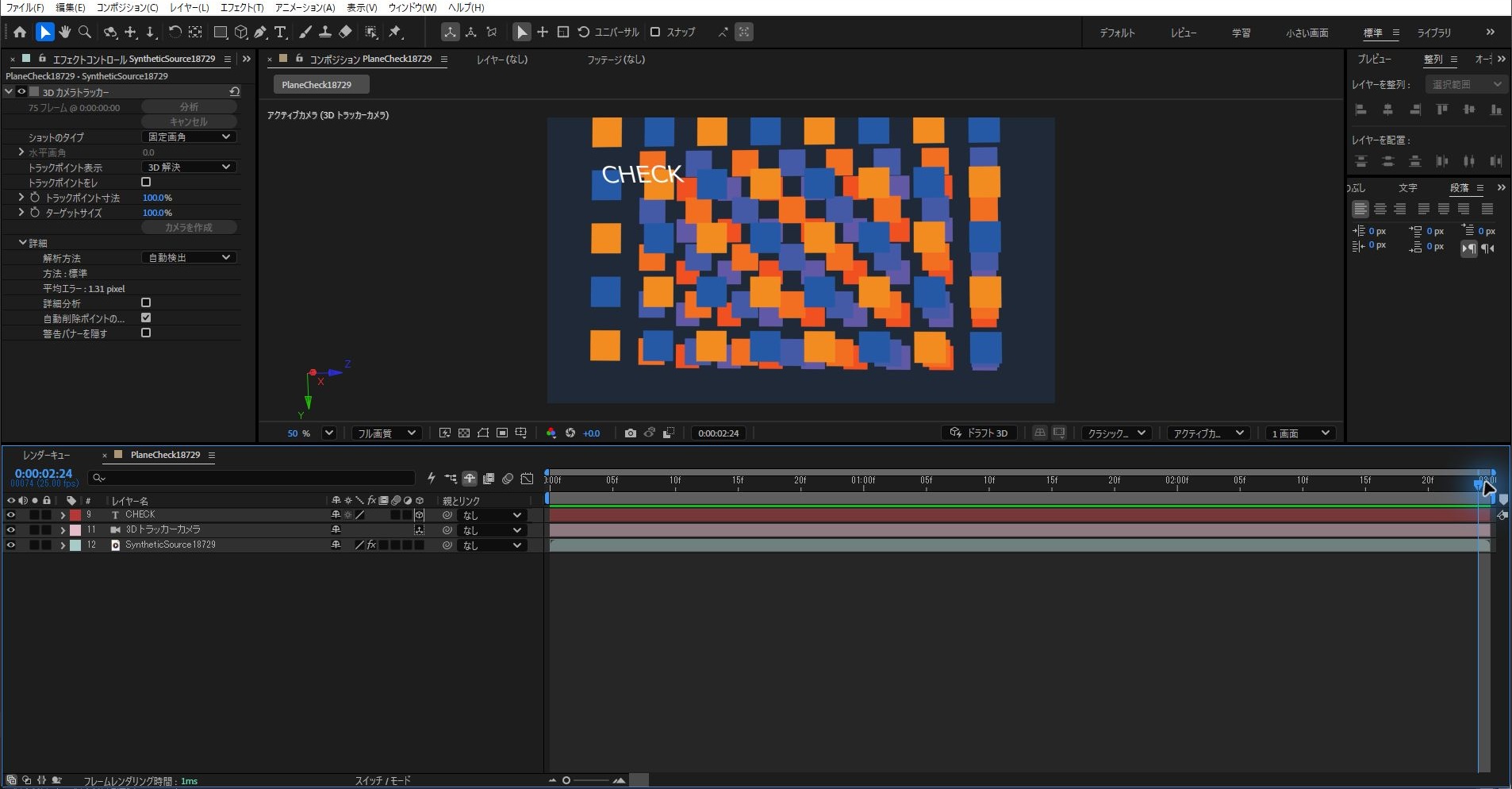Open the エフェクト(T) menu
1512x789 pixels.
pyautogui.click(x=242, y=7)
